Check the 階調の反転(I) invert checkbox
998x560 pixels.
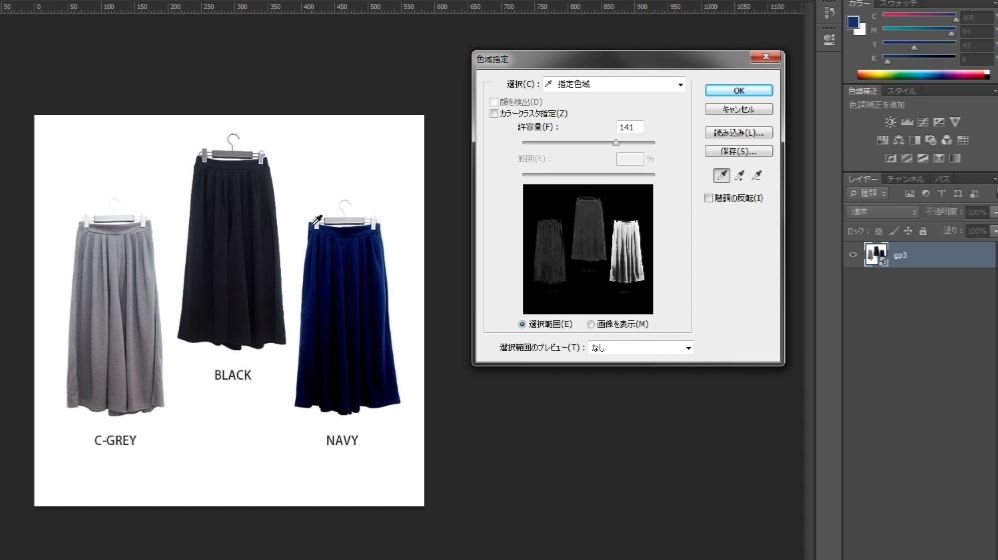point(708,198)
